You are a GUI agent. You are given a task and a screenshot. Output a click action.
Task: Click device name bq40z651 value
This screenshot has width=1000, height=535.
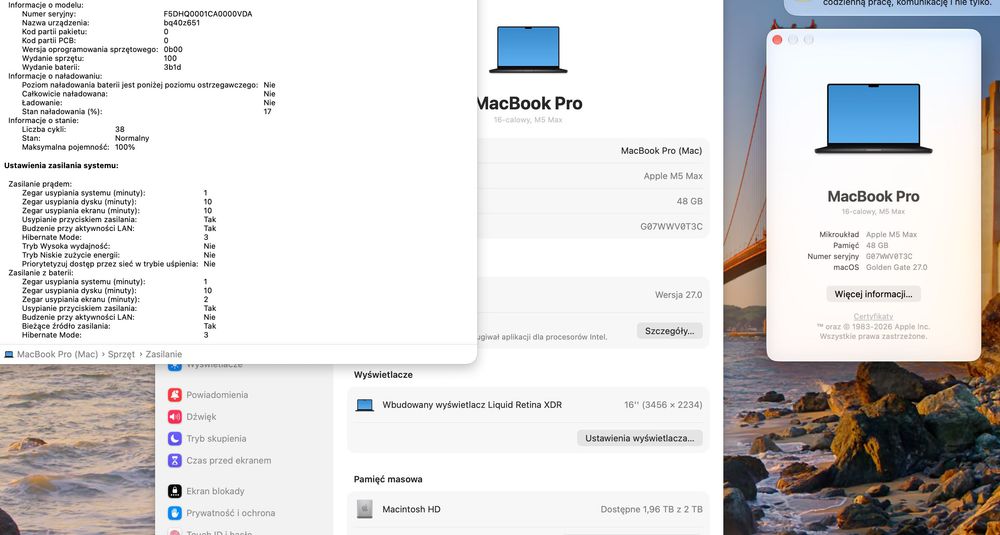182,22
